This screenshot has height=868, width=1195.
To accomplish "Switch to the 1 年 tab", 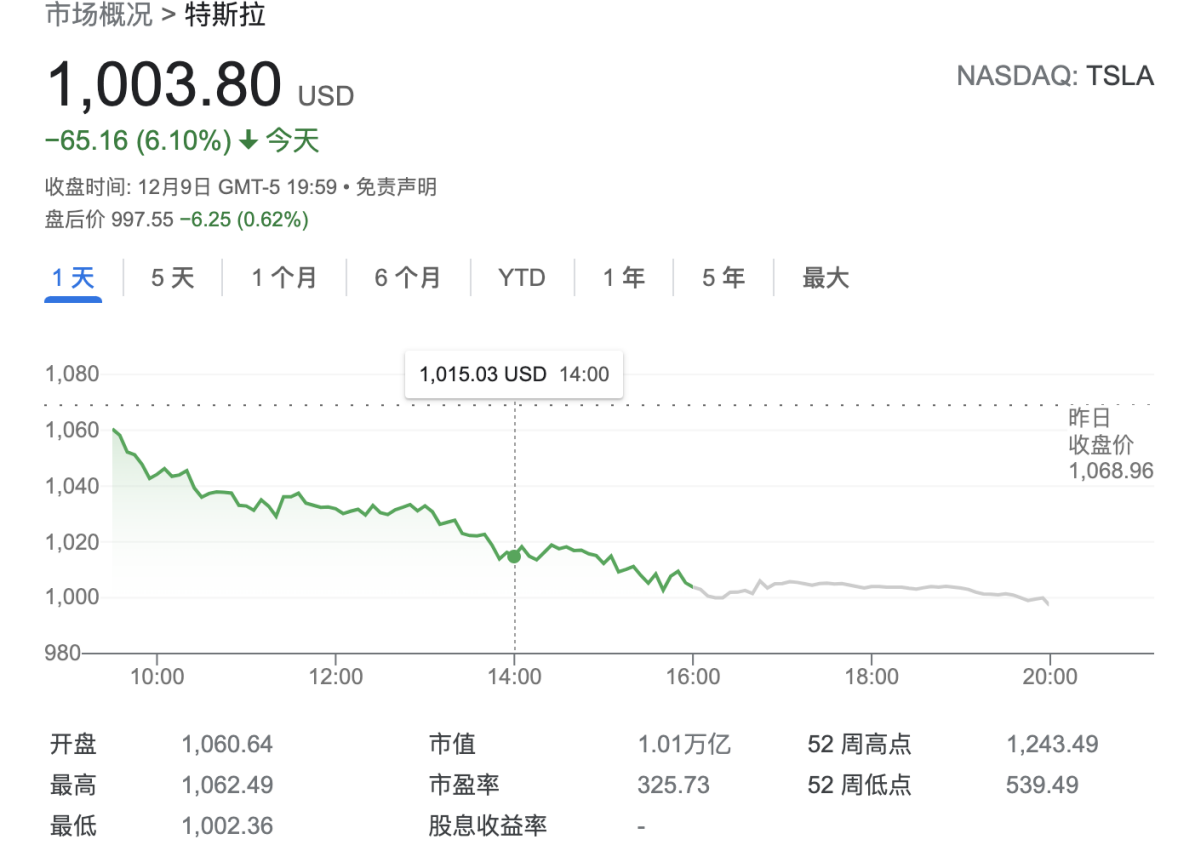I will [624, 277].
